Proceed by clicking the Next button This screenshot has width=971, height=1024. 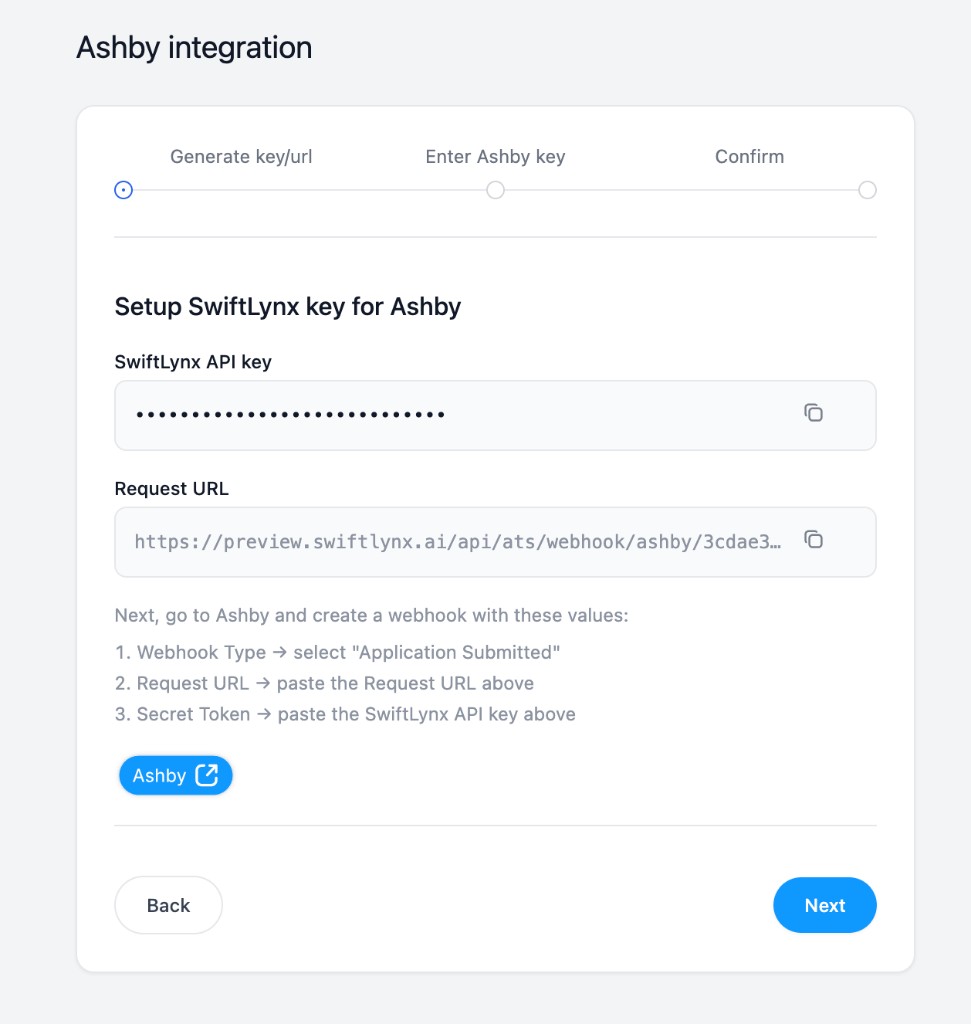[824, 905]
